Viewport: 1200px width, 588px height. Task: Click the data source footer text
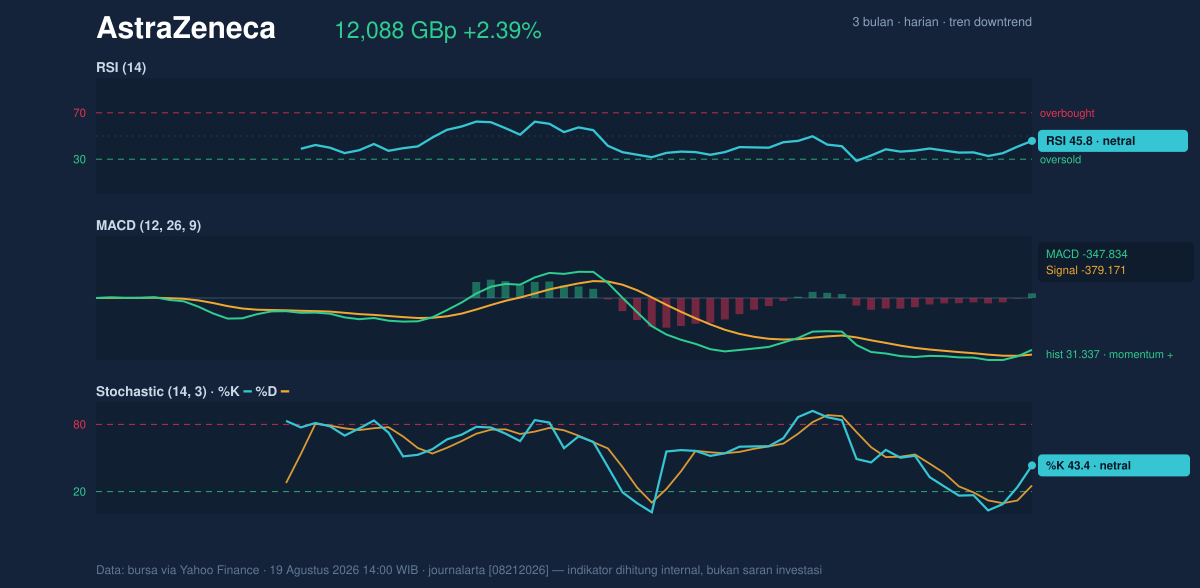click(x=459, y=570)
